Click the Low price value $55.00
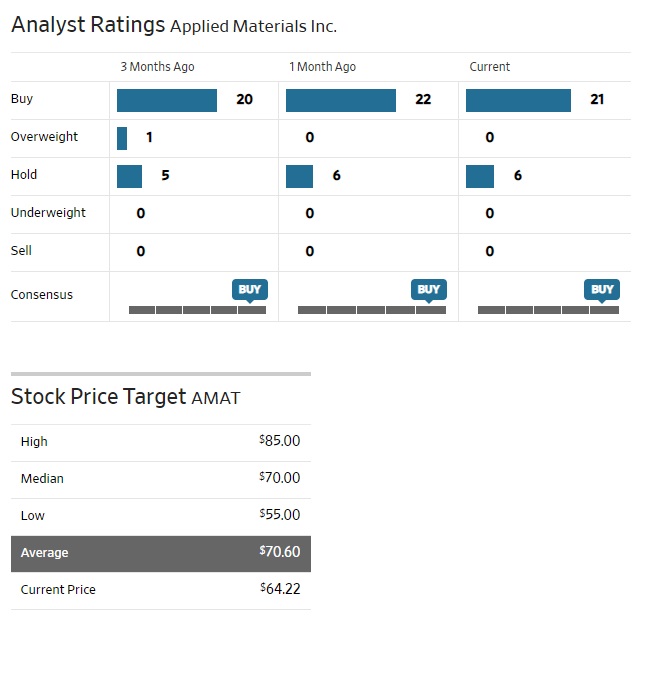657x679 pixels. point(280,515)
